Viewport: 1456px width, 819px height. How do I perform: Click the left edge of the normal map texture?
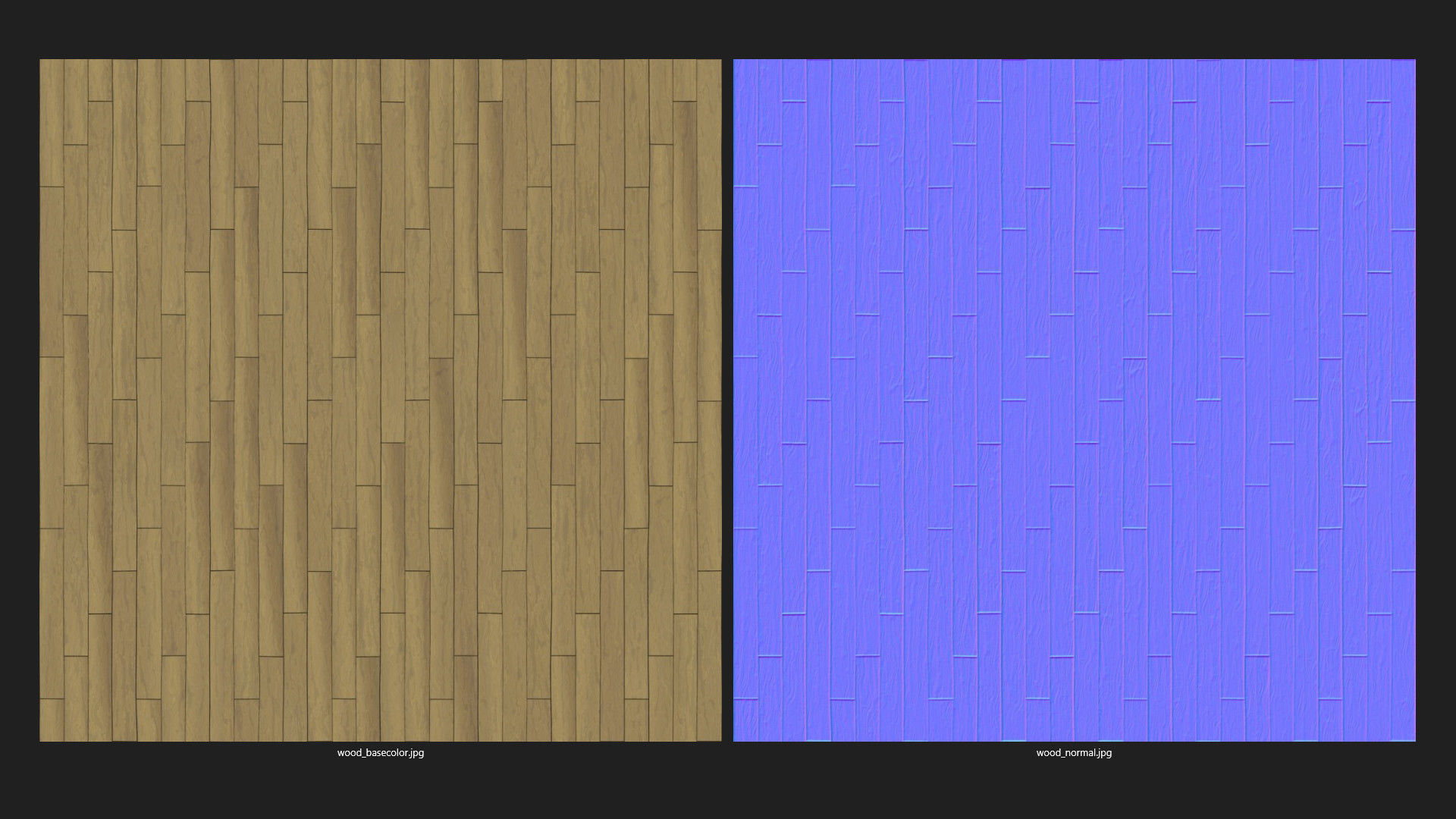tap(735, 400)
